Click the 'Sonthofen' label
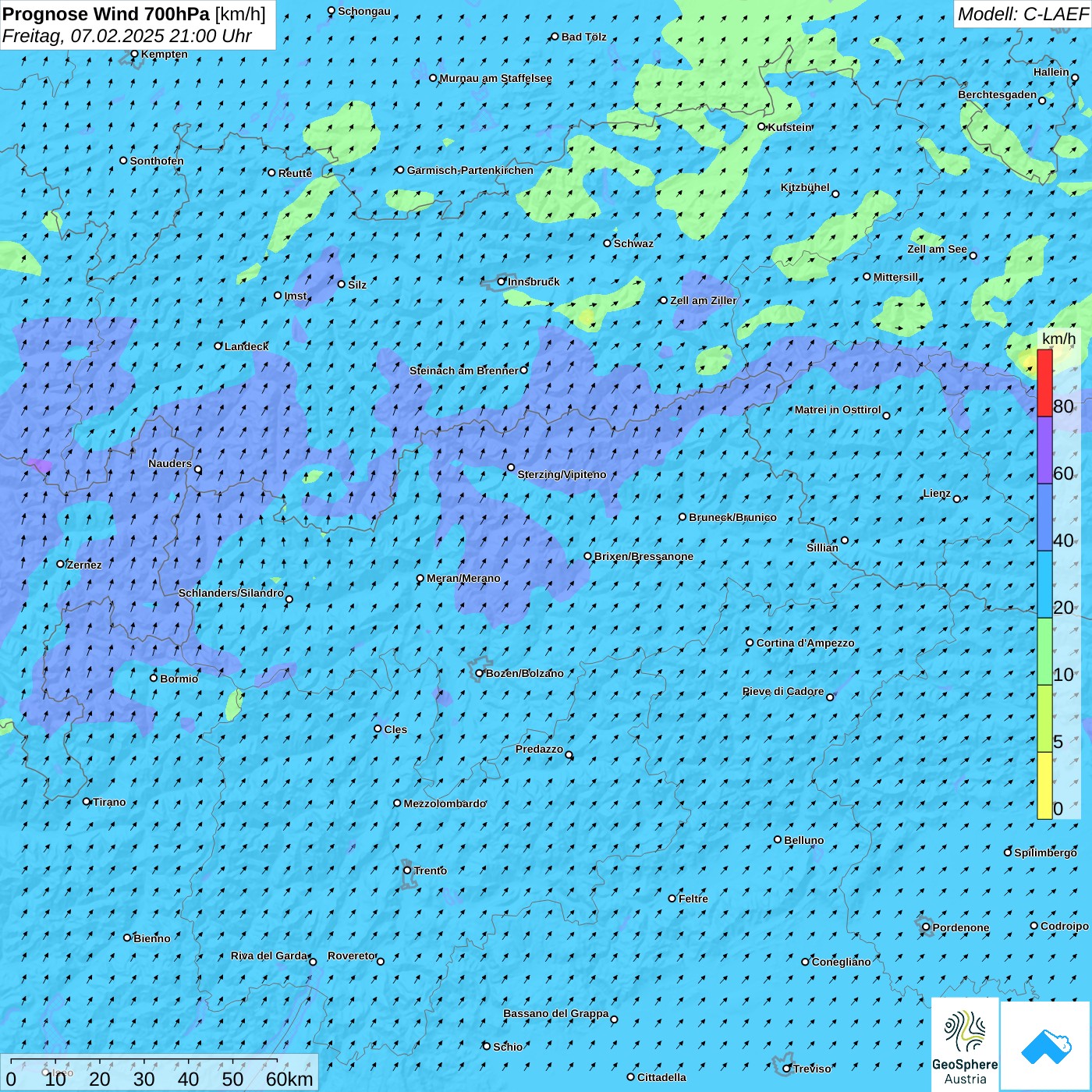 coord(158,161)
